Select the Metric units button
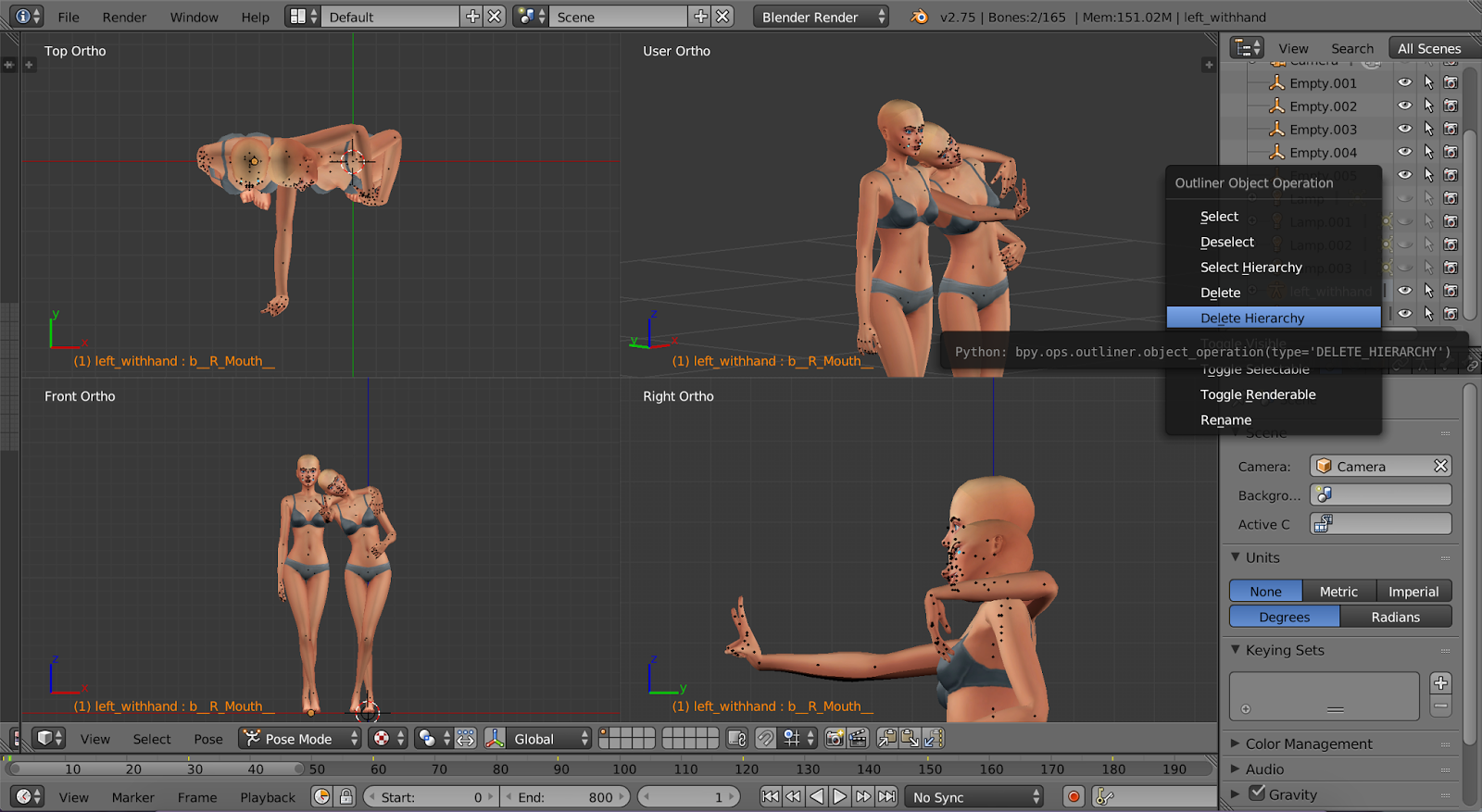 coord(1339,591)
